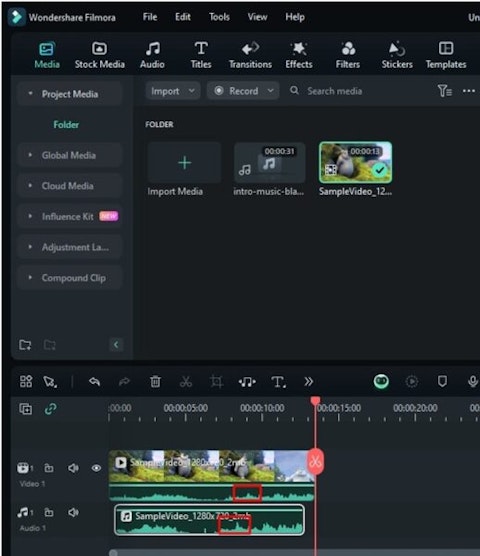
Task: Open the Tools menu
Action: click(x=219, y=17)
